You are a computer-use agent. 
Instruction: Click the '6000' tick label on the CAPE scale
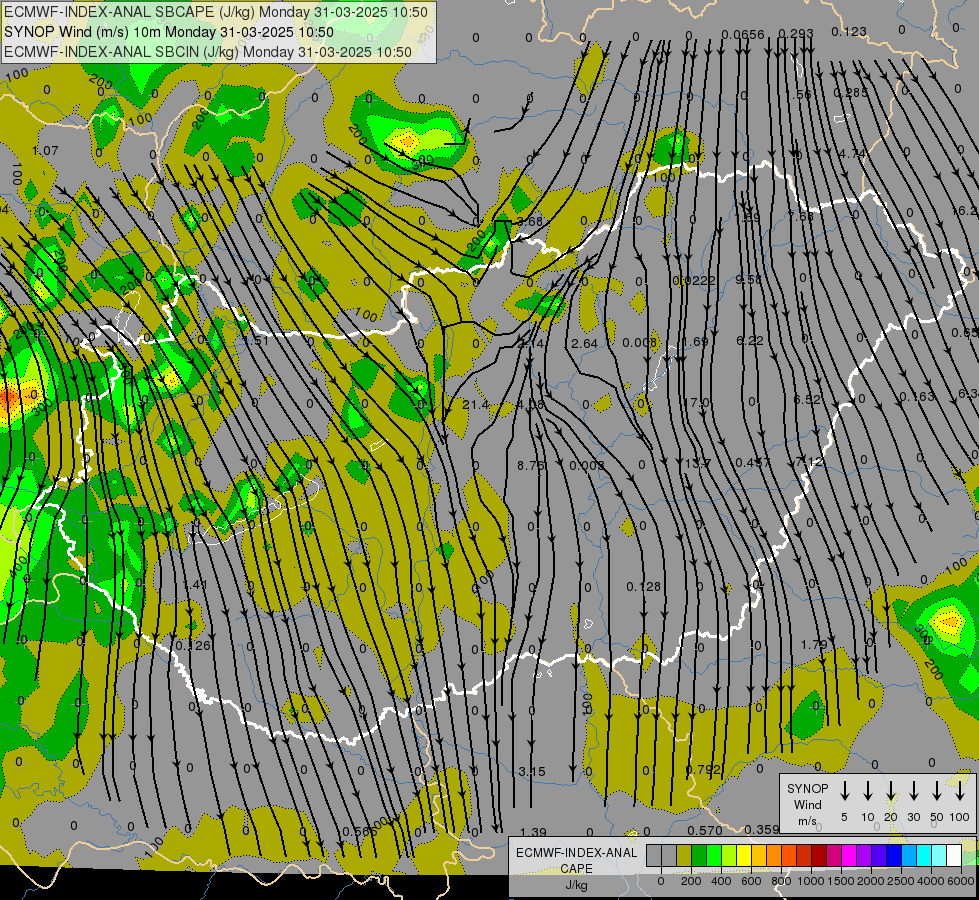[962, 881]
